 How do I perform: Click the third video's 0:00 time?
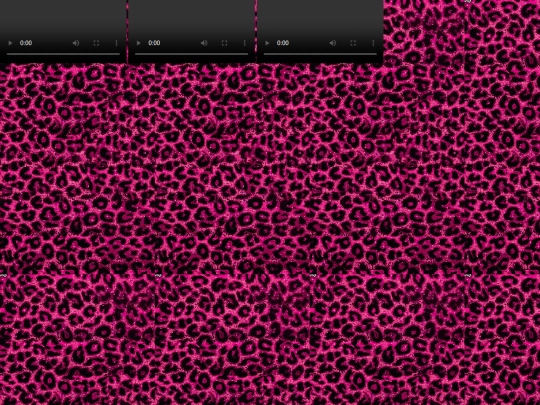click(283, 43)
